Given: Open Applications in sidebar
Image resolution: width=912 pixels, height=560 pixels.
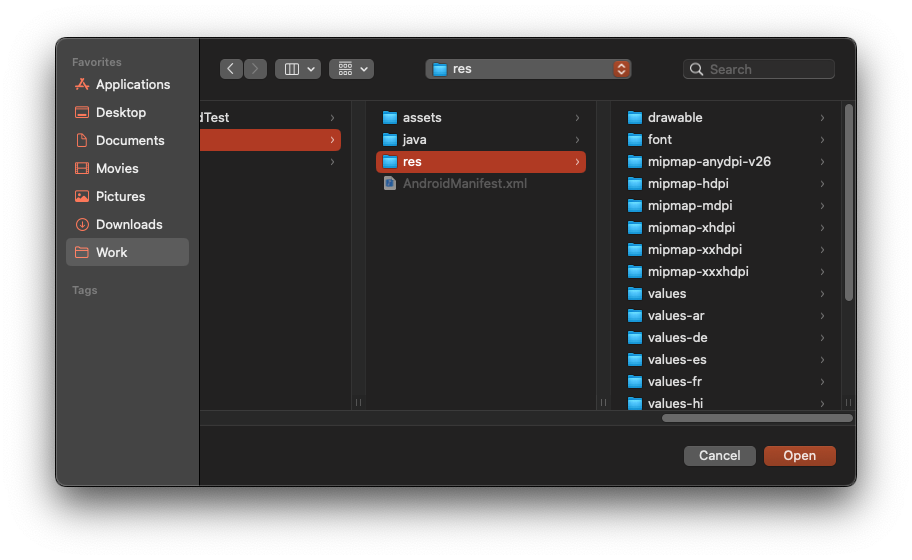Looking at the screenshot, I should pyautogui.click(x=127, y=84).
